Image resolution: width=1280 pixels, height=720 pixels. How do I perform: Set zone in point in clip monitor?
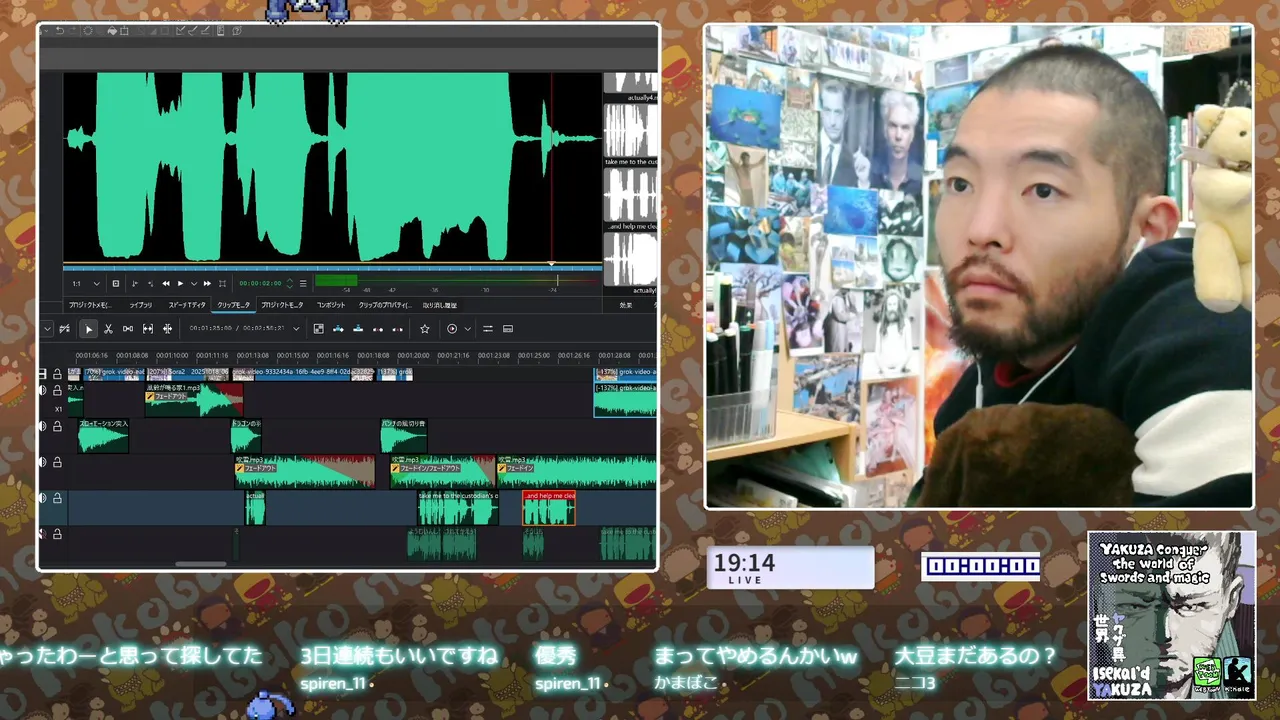pos(133,283)
